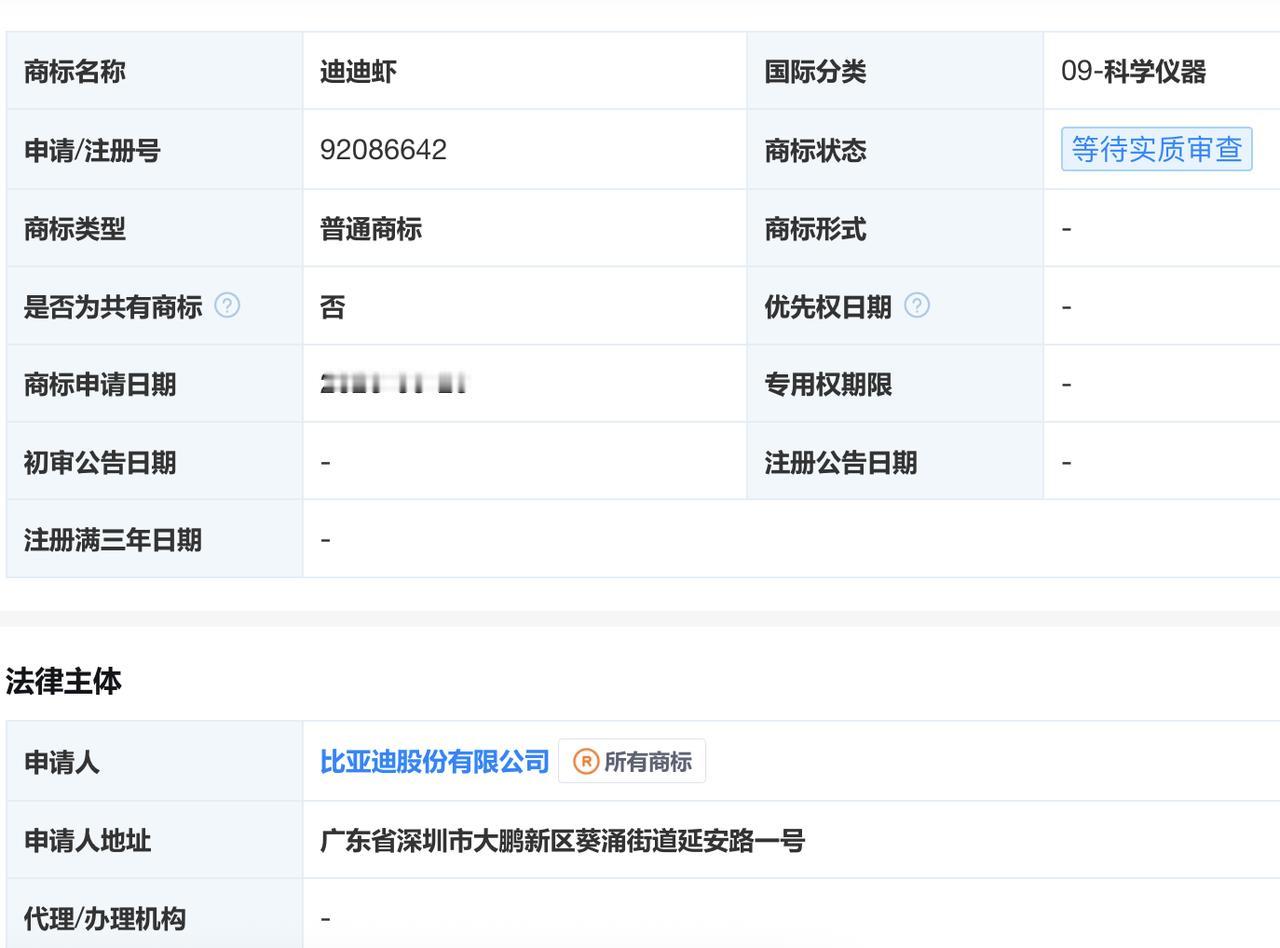Click the 国际分类 label cell
This screenshot has height=948, width=1280.
click(x=895, y=71)
